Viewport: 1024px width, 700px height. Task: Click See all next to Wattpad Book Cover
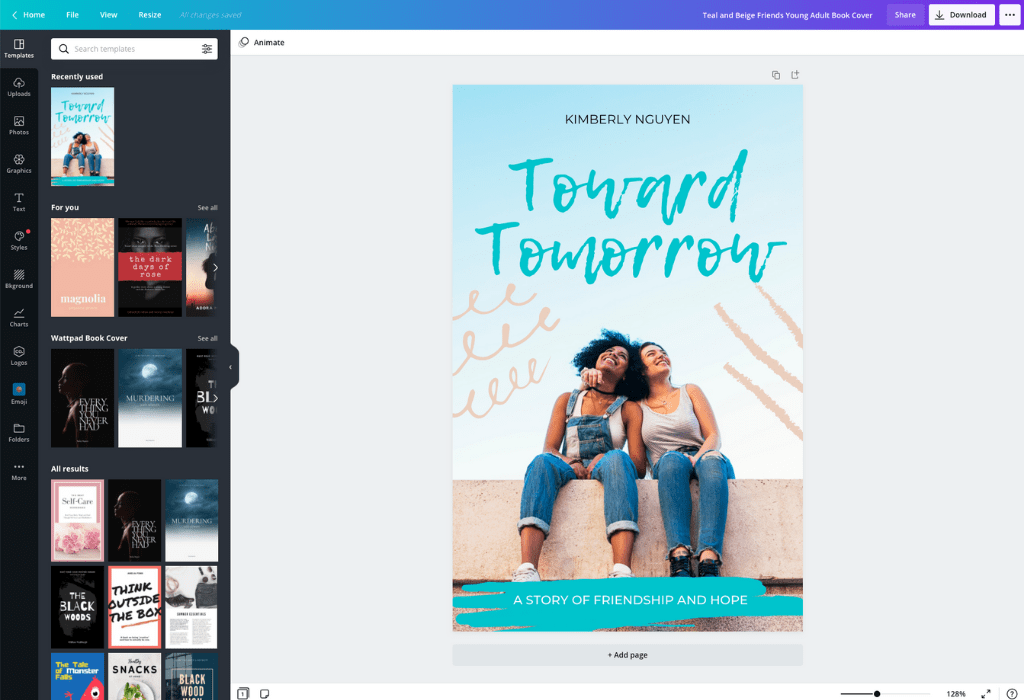click(207, 338)
